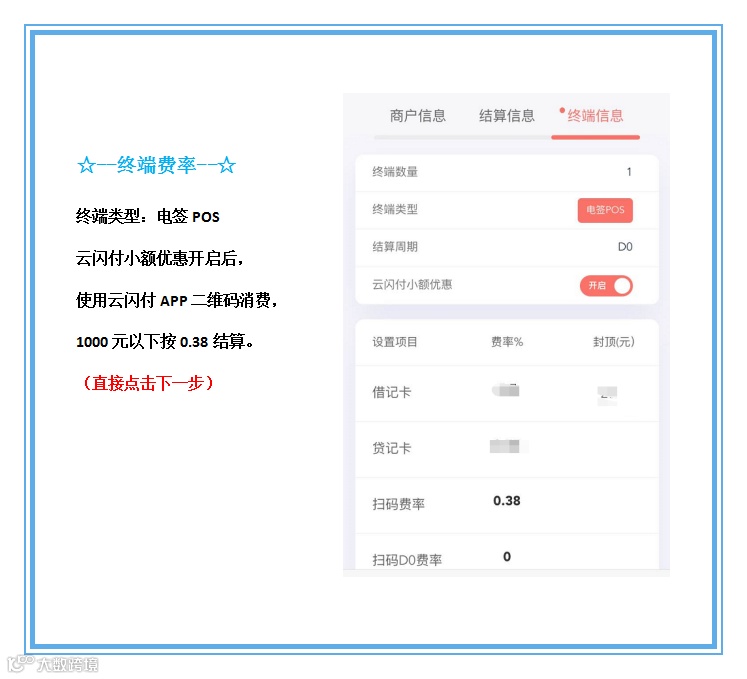Click the D0 settlement cycle value

(625, 247)
